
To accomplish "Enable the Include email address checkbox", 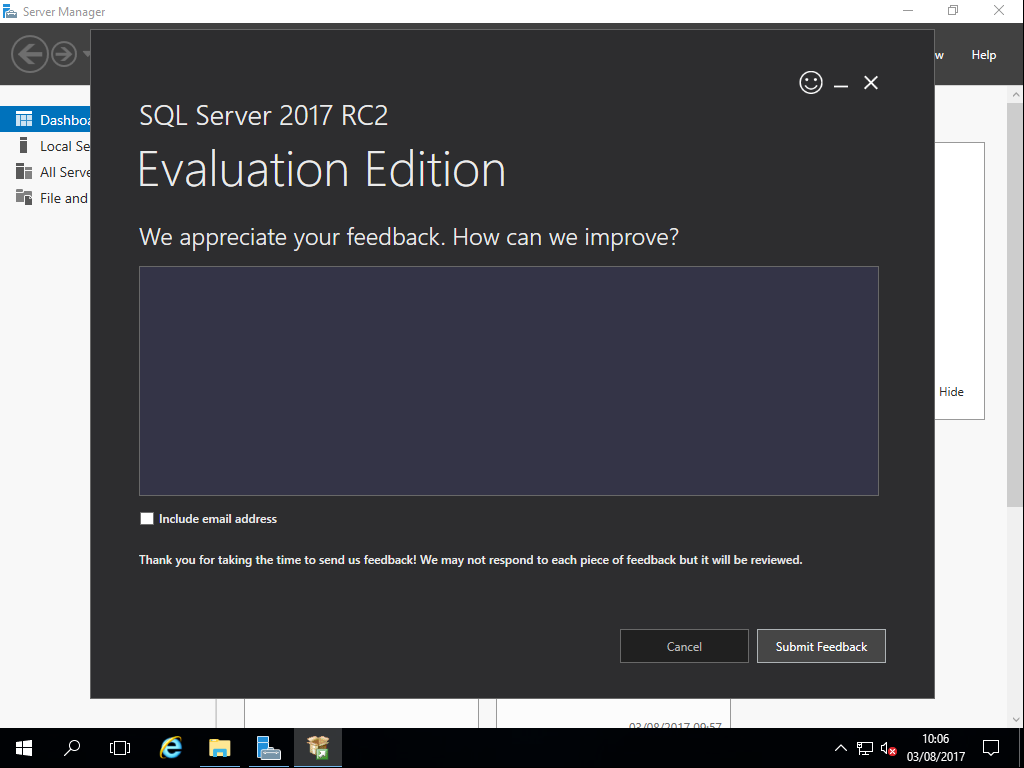I will pyautogui.click(x=147, y=519).
